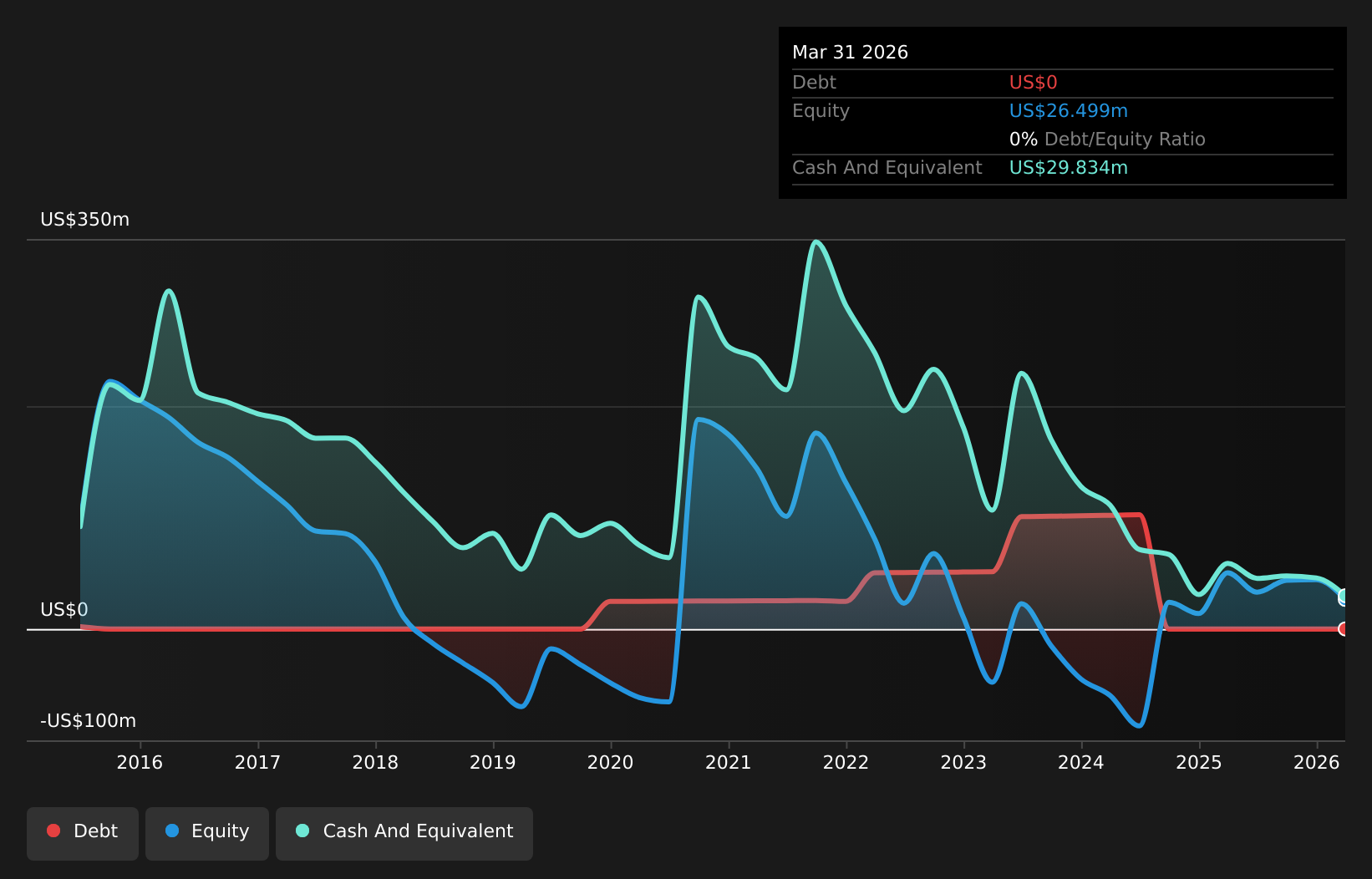Image resolution: width=1372 pixels, height=879 pixels.
Task: Click the 2016 x-axis label
Action: click(140, 762)
